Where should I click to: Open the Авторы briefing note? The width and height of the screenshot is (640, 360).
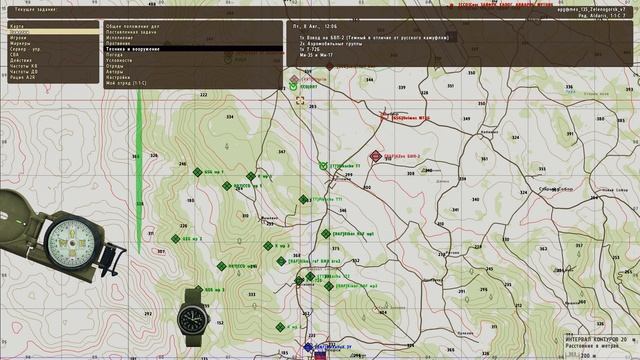click(x=114, y=72)
